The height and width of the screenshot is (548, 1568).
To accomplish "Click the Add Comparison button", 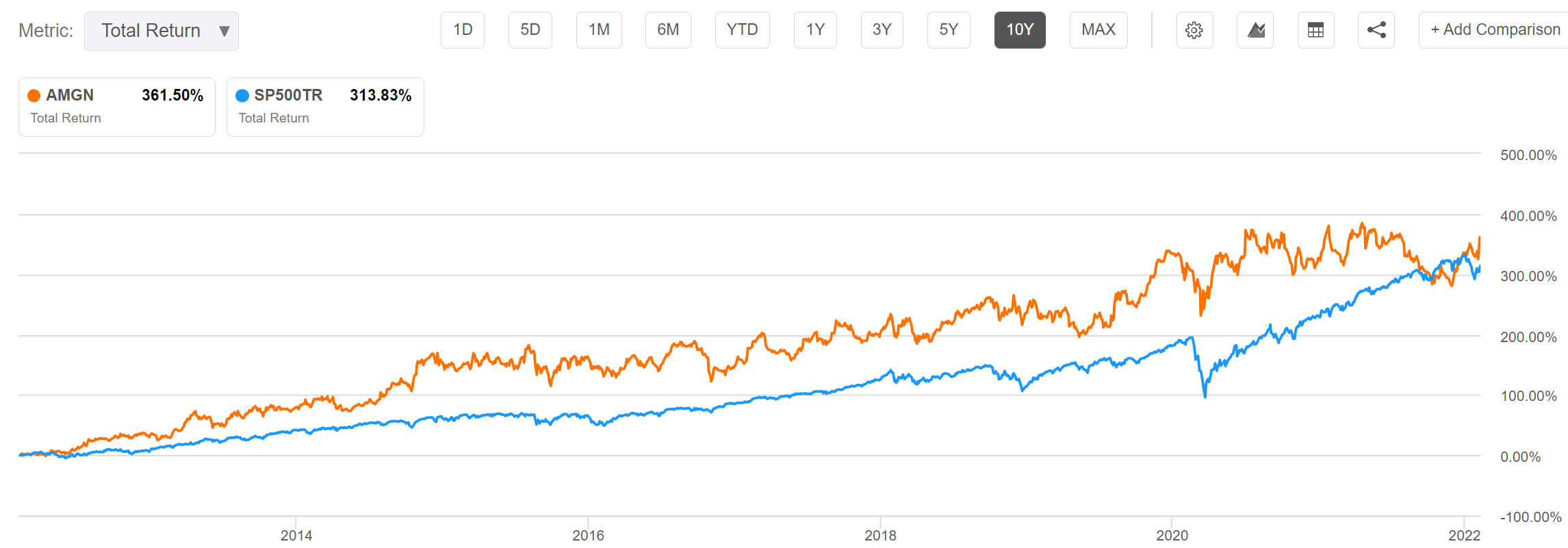I will (x=1495, y=29).
